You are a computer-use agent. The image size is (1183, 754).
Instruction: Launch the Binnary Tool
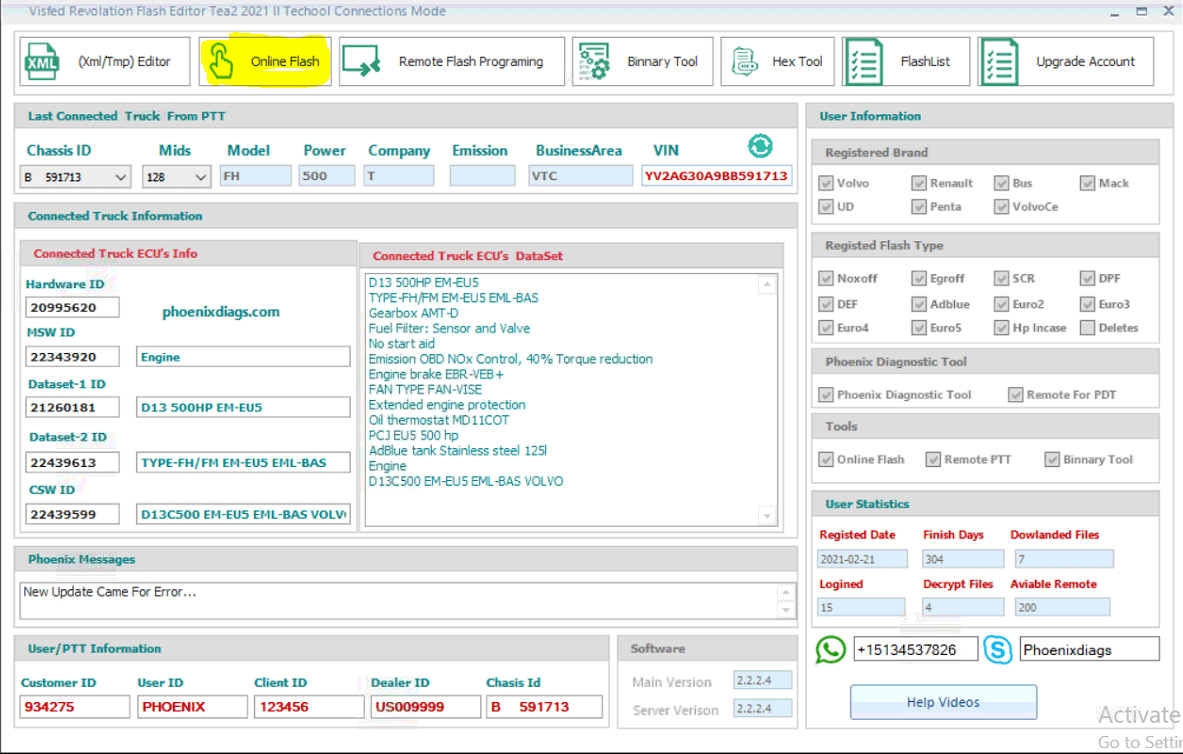tap(642, 61)
